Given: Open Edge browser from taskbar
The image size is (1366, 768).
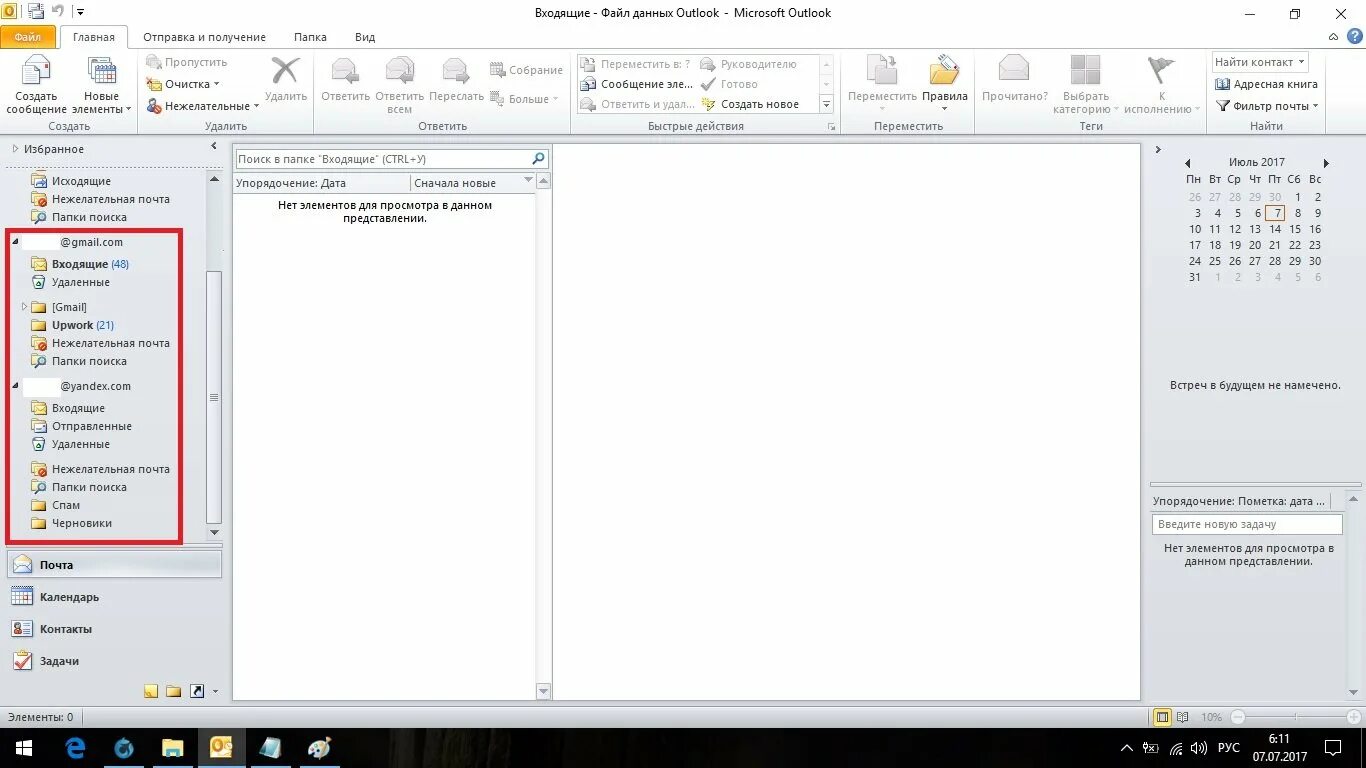Looking at the screenshot, I should click(75, 747).
